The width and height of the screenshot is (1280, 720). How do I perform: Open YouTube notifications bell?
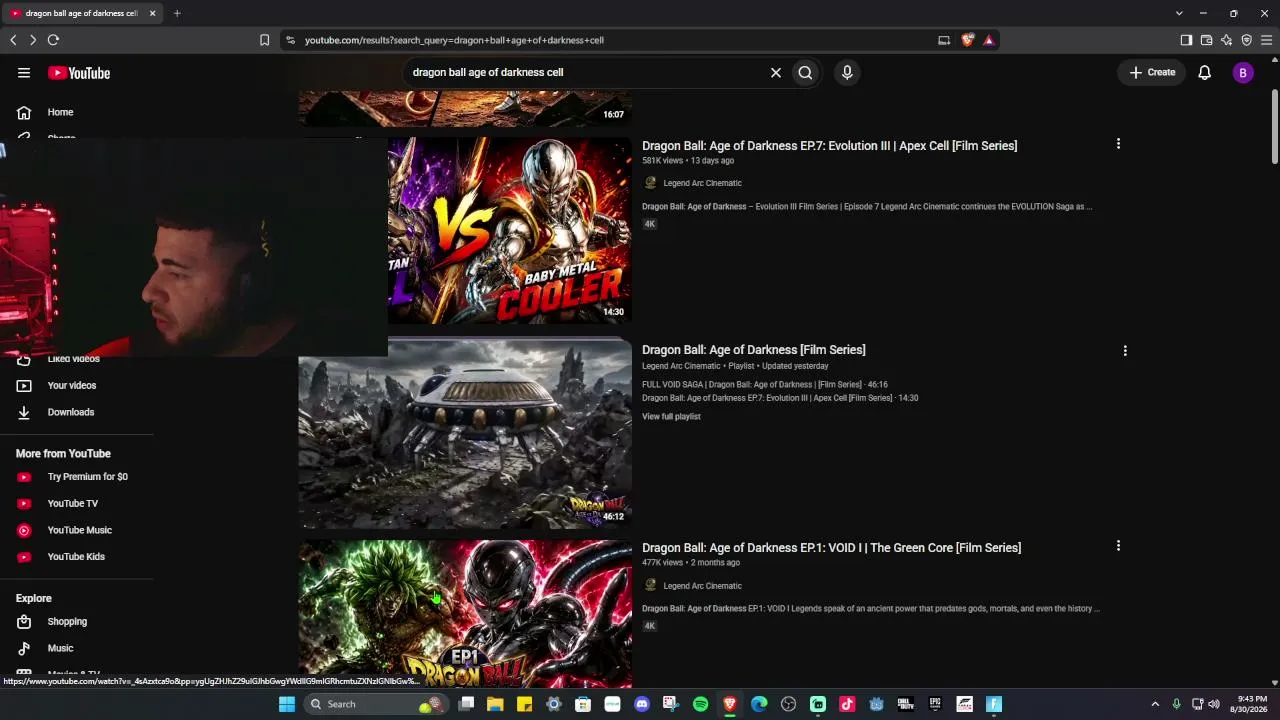tap(1205, 72)
